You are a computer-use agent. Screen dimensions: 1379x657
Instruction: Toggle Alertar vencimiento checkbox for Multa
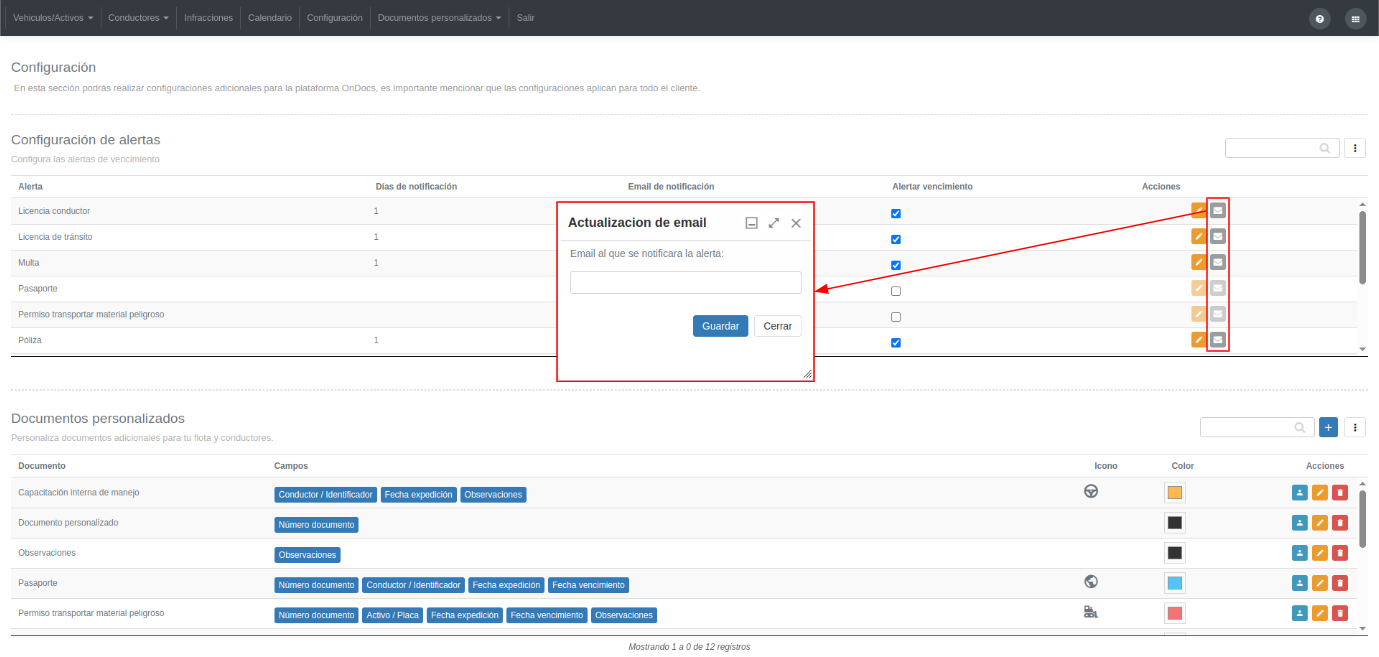coord(896,265)
